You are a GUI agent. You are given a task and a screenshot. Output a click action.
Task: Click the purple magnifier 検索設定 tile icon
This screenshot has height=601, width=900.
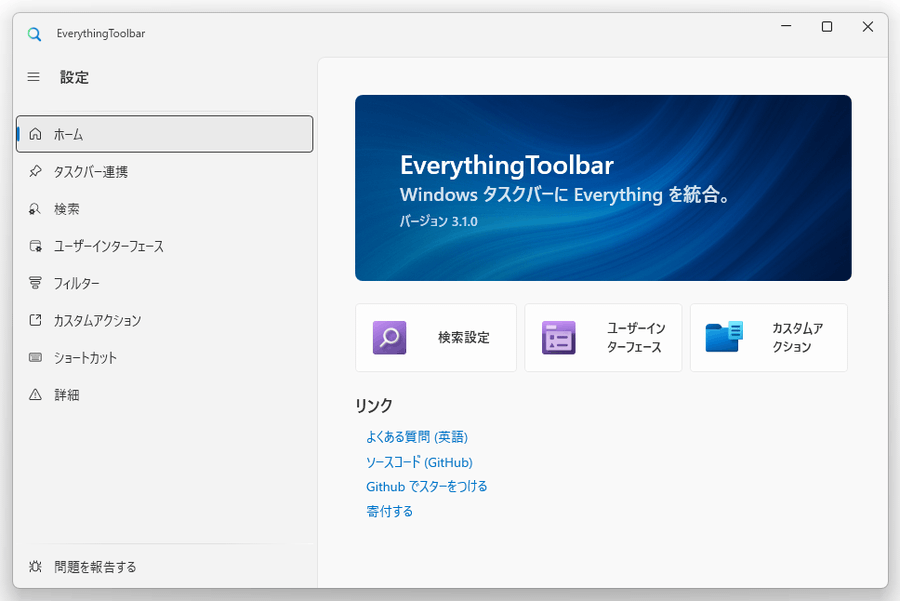tap(389, 338)
